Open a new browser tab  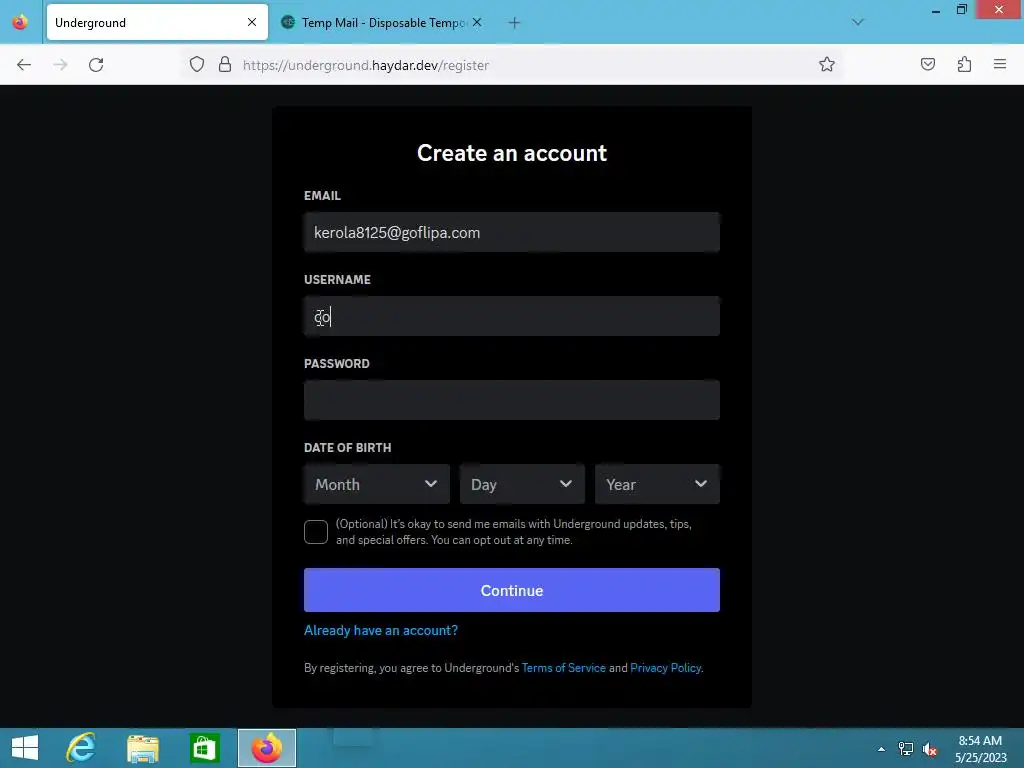click(x=514, y=23)
